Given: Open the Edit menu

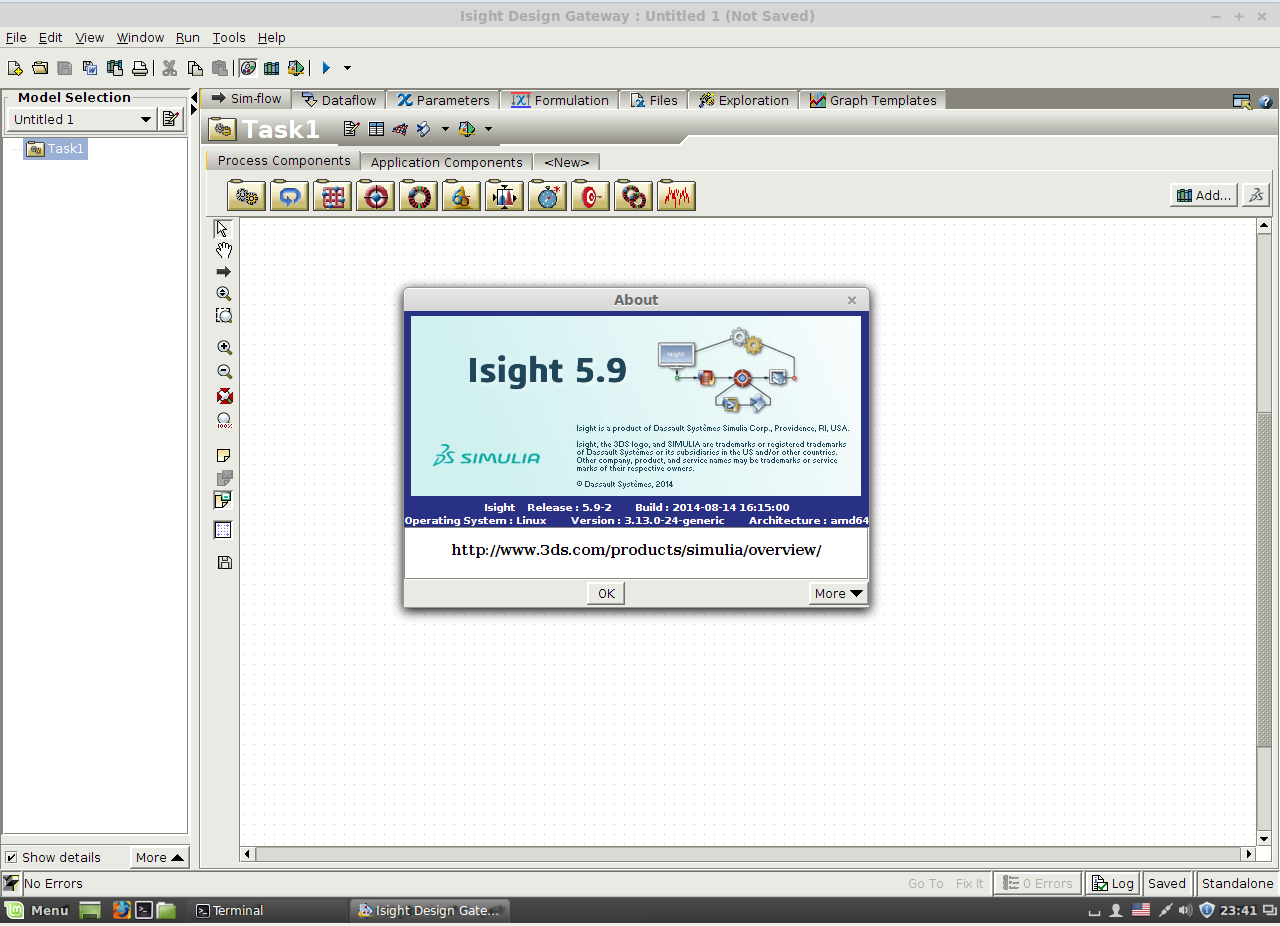Looking at the screenshot, I should click(50, 37).
